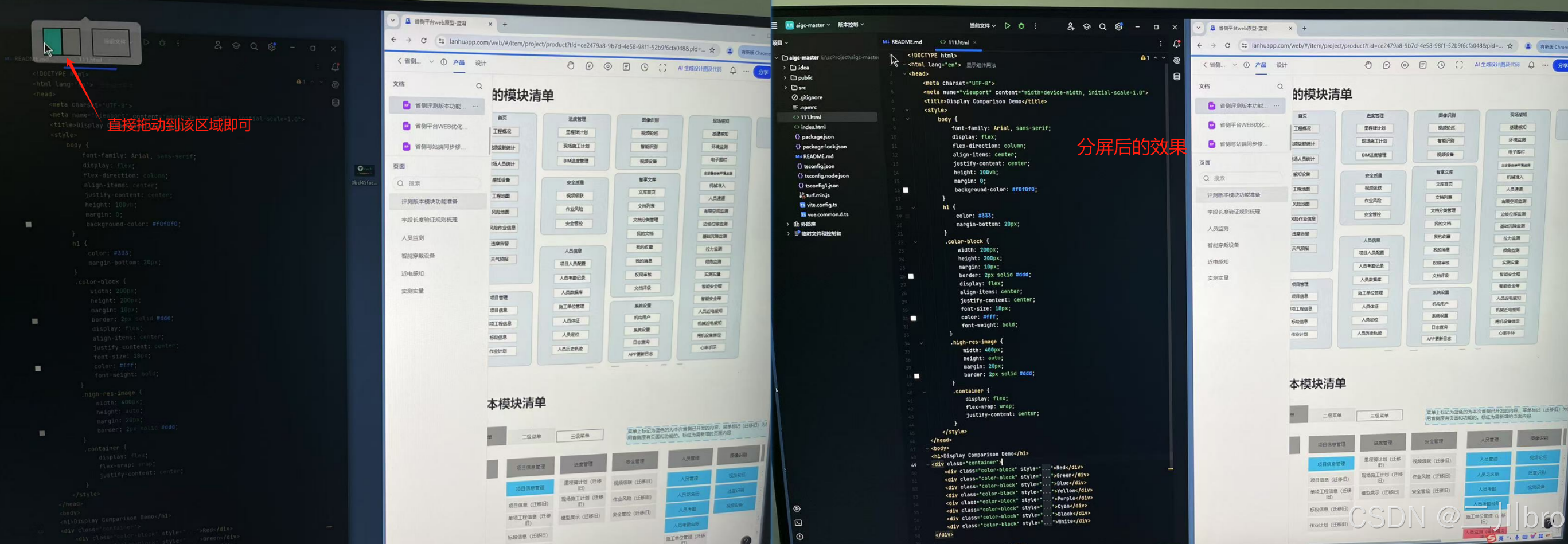Open the Database tool window icon in right IDE
1568x544 pixels.
click(1177, 77)
